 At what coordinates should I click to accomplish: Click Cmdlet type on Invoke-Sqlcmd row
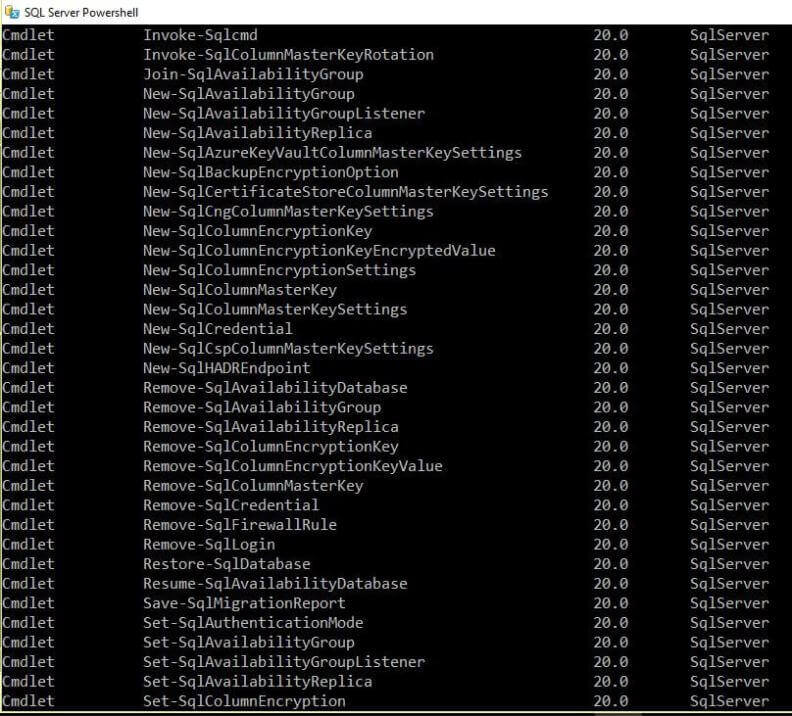click(x=28, y=35)
